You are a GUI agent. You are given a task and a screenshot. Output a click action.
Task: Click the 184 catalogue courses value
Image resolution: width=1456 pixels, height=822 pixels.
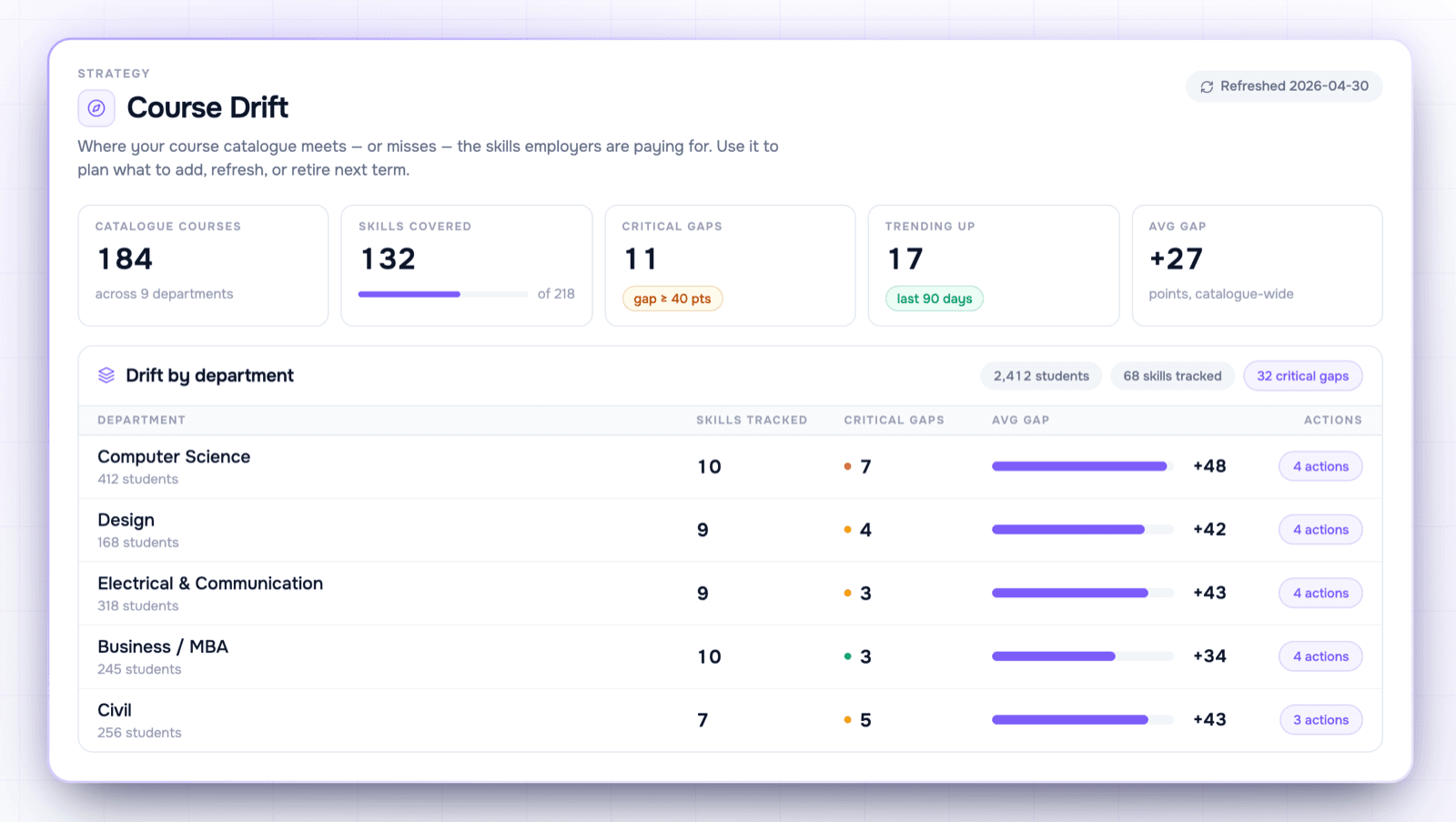pos(126,259)
